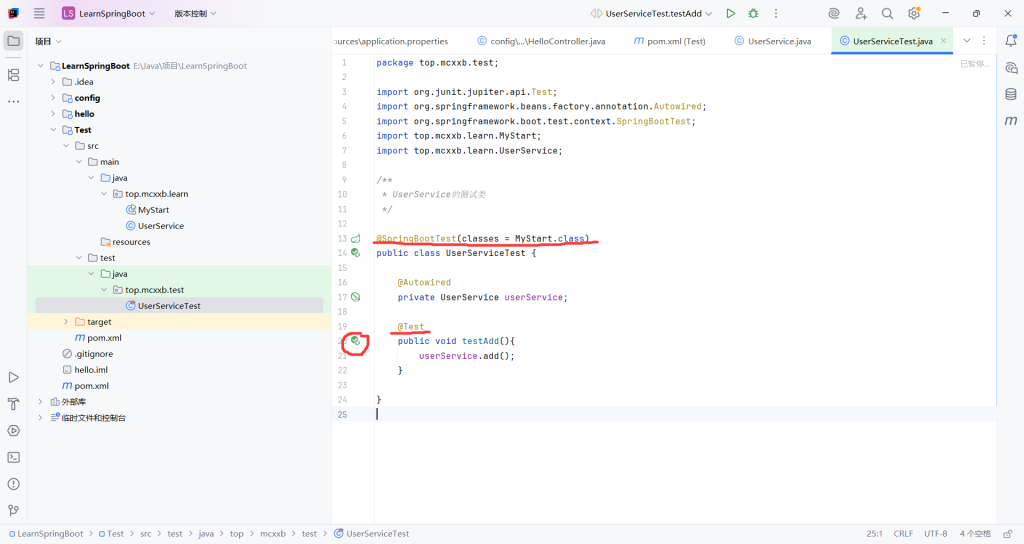Open the Git tool window

tap(13, 510)
